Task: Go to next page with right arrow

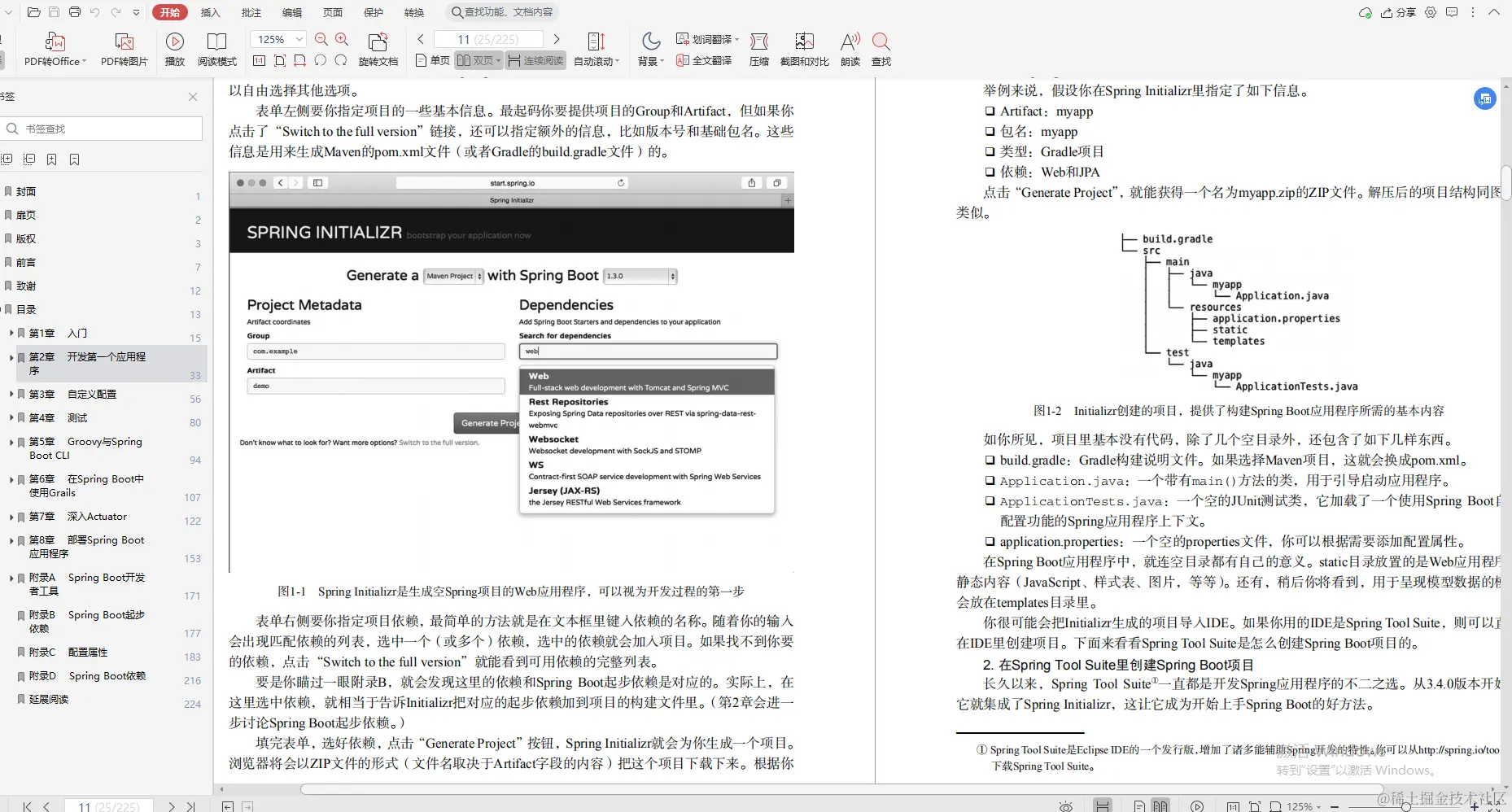Action: (x=557, y=39)
